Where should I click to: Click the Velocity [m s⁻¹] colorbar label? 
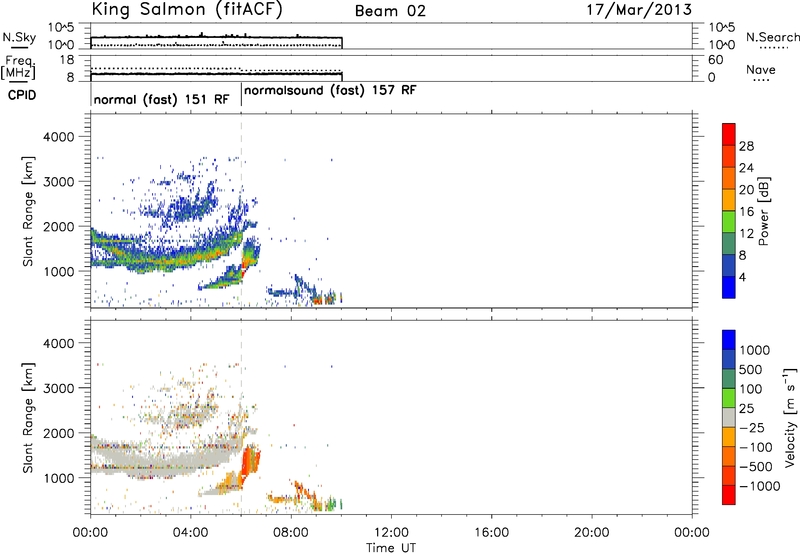click(x=790, y=417)
